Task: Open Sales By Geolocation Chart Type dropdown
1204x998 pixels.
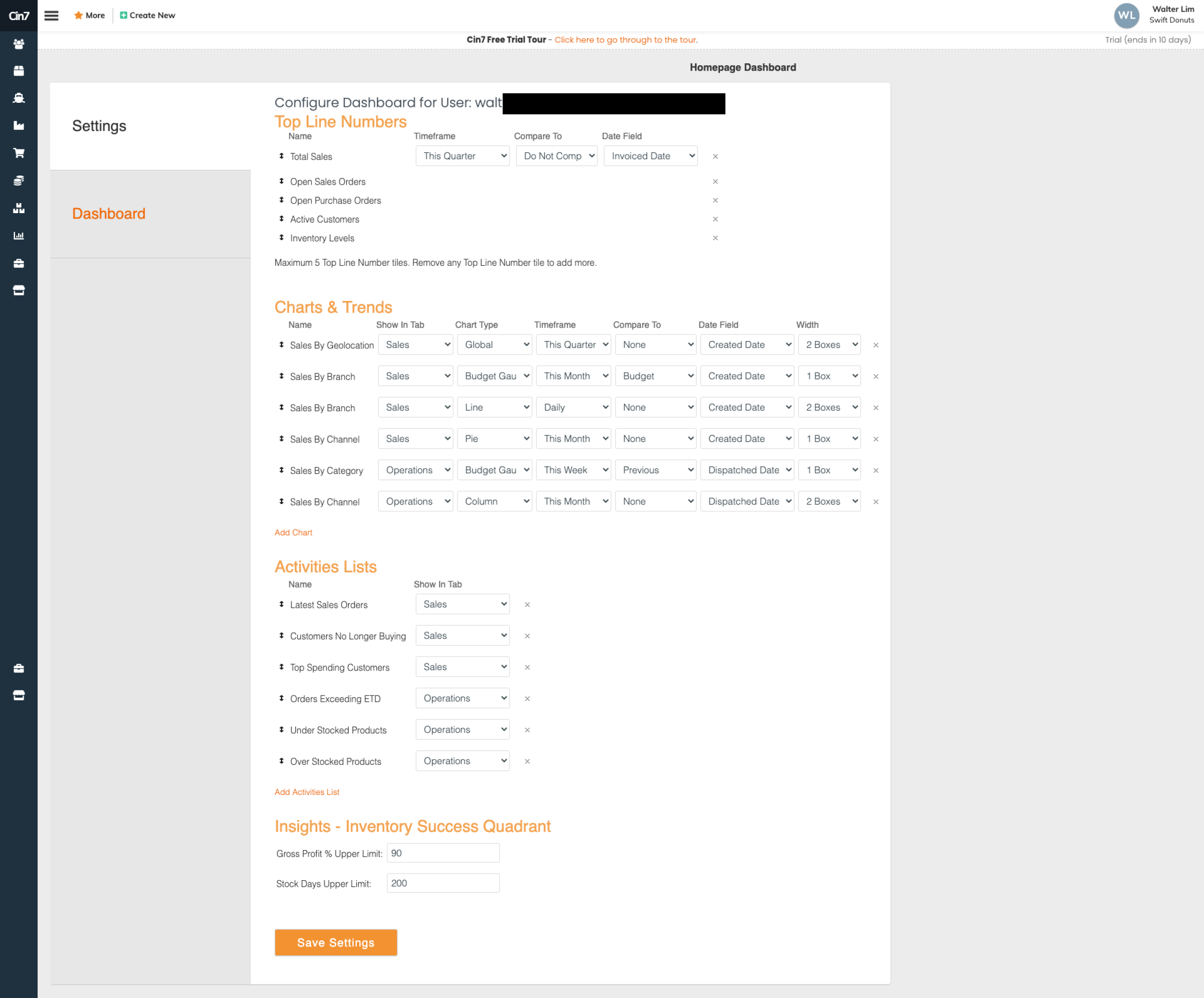Action: [x=495, y=345]
